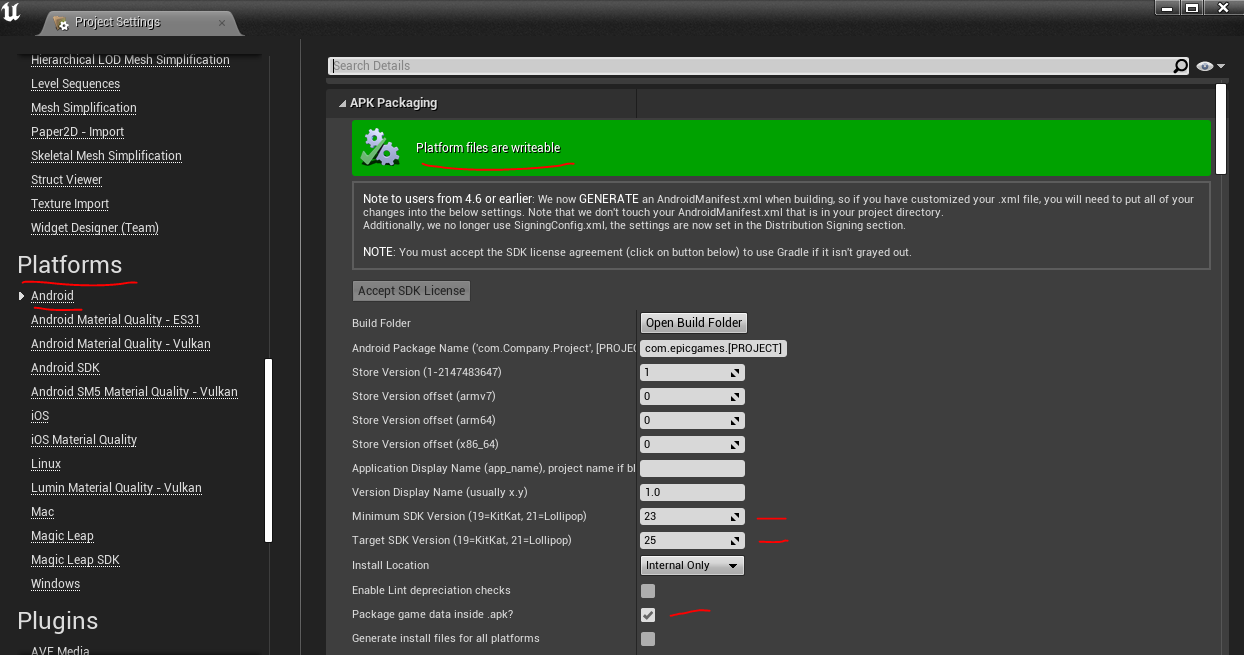Click the Accept SDK License button
Image resolution: width=1244 pixels, height=655 pixels.
pos(412,291)
